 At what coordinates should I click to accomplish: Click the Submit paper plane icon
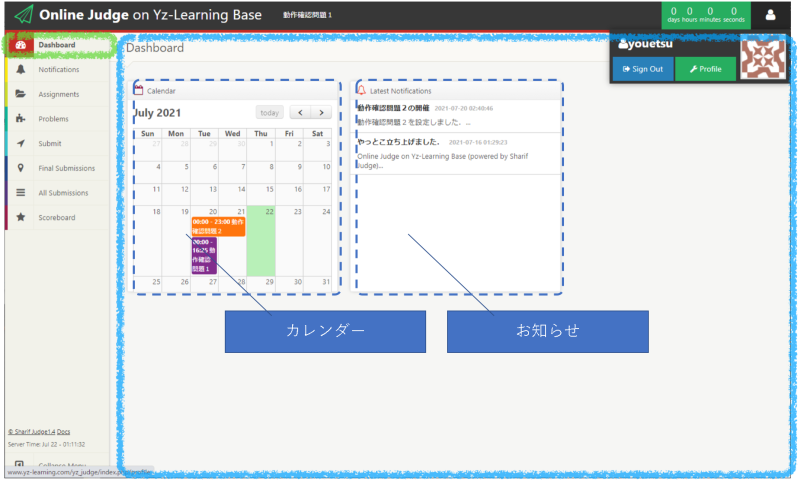pyautogui.click(x=20, y=143)
